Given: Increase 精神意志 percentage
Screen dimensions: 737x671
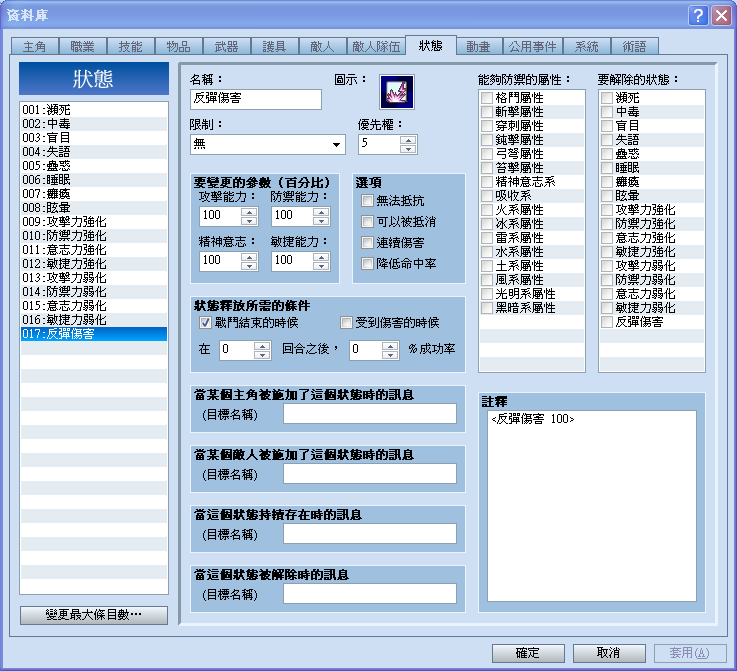Looking at the screenshot, I should pos(249,257).
